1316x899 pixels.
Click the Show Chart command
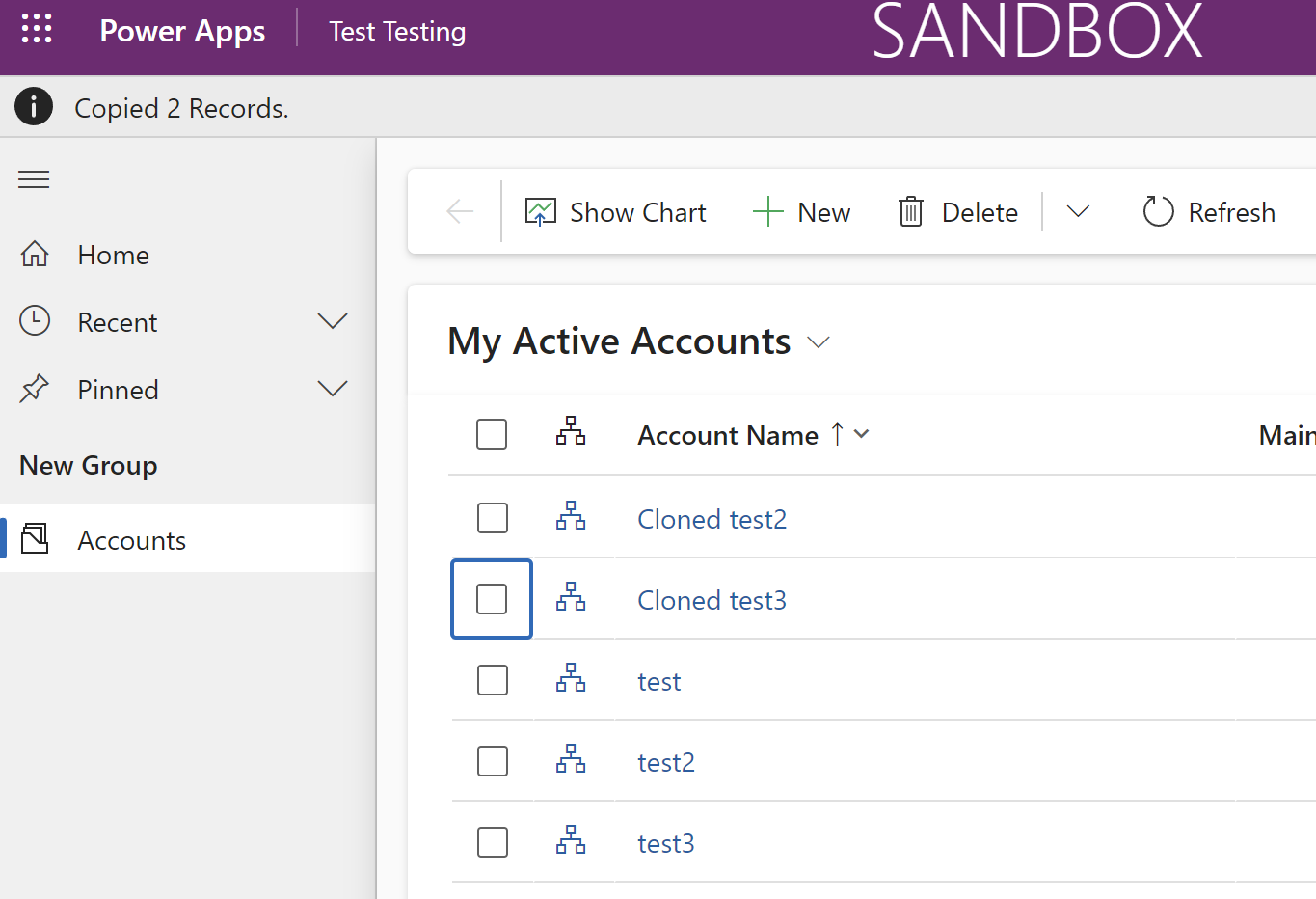tap(615, 212)
